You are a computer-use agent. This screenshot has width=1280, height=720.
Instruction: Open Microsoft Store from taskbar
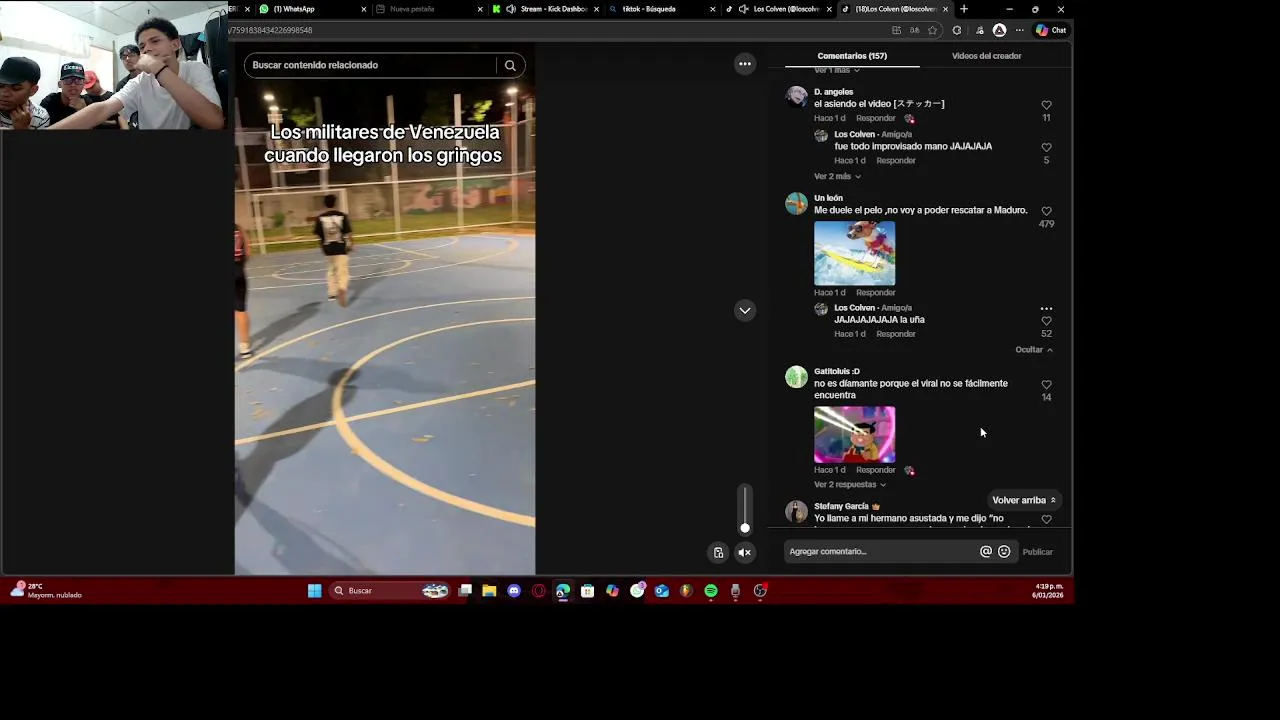tap(587, 591)
